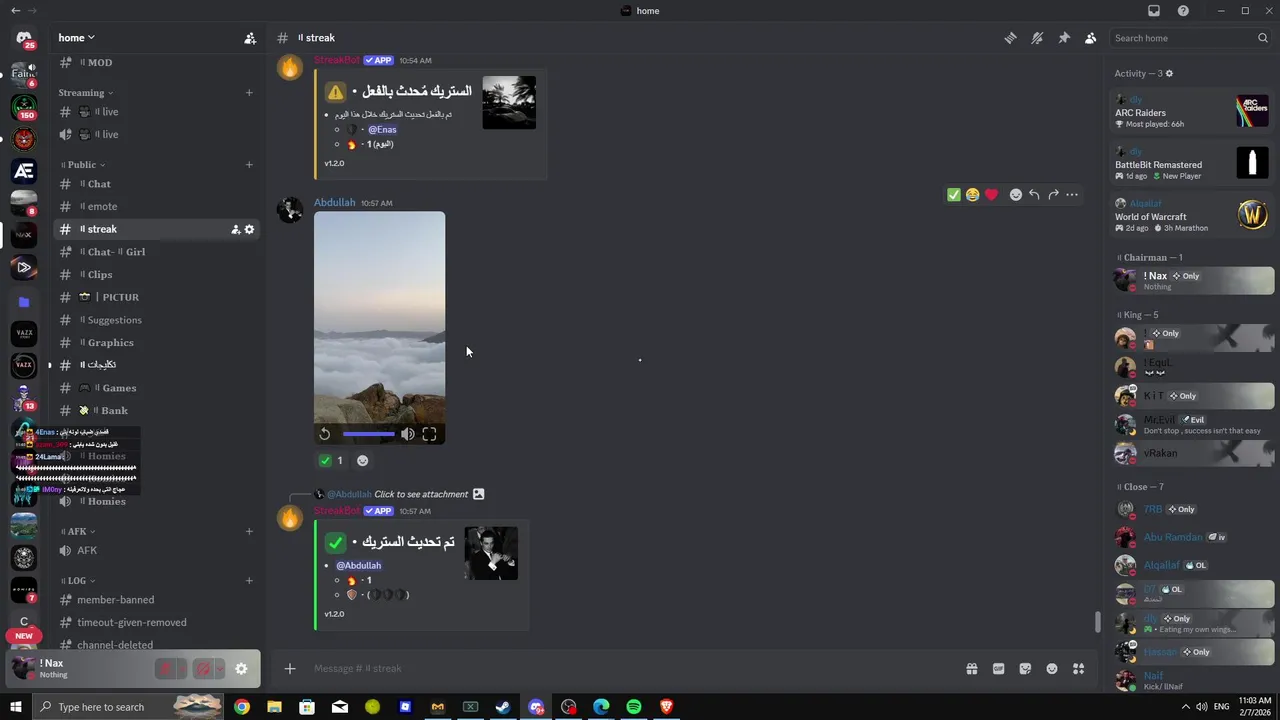Image resolution: width=1280 pixels, height=720 pixels.
Task: Open the Chat text channel
Action: click(156, 184)
